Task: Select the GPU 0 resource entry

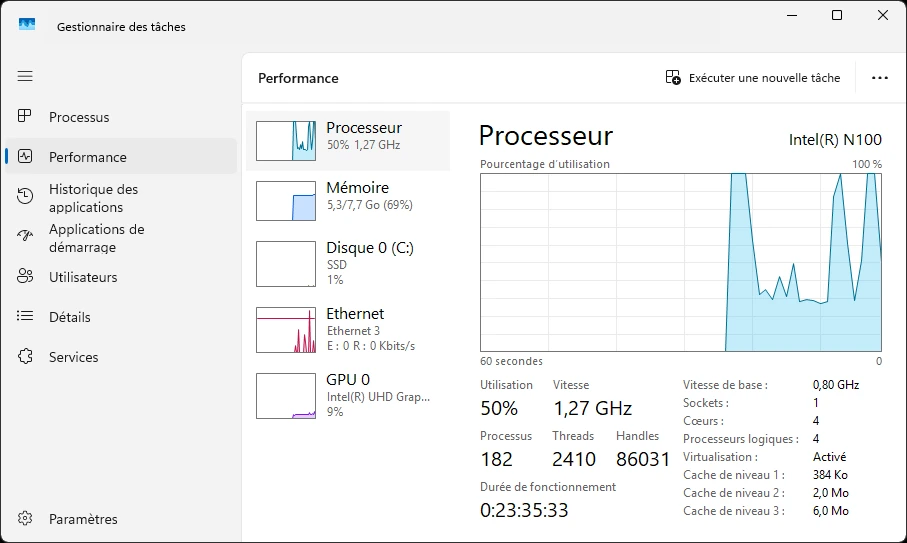Action: [x=348, y=396]
